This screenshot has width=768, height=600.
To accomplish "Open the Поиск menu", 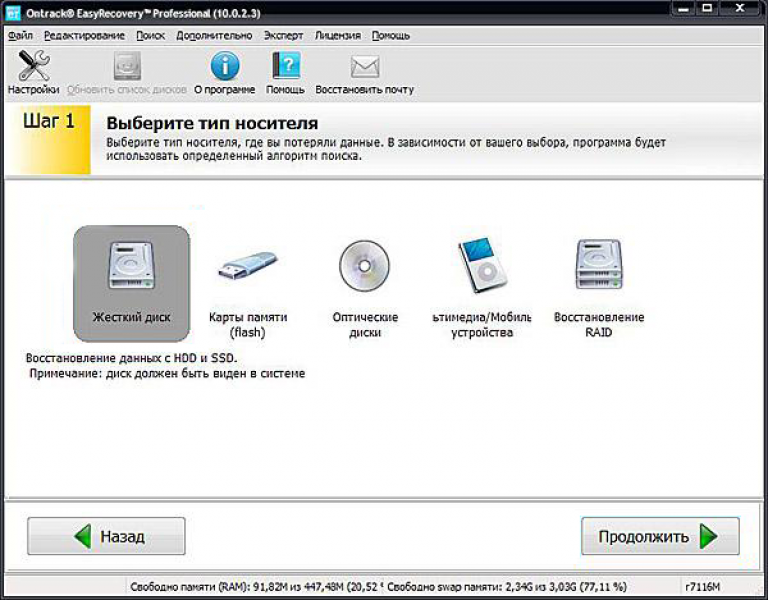I will [150, 36].
